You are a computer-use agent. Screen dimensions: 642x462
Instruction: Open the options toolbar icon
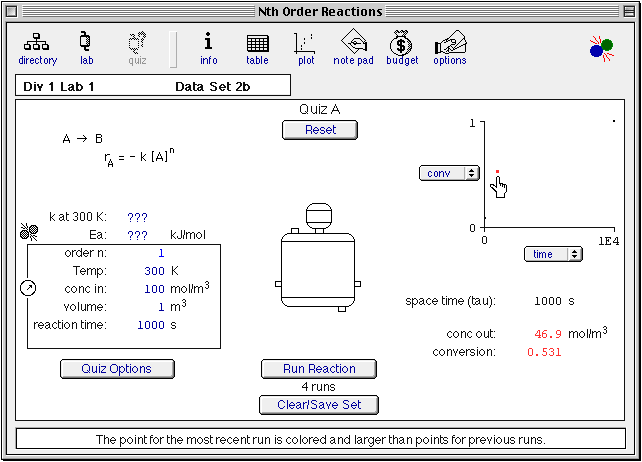pos(449,46)
